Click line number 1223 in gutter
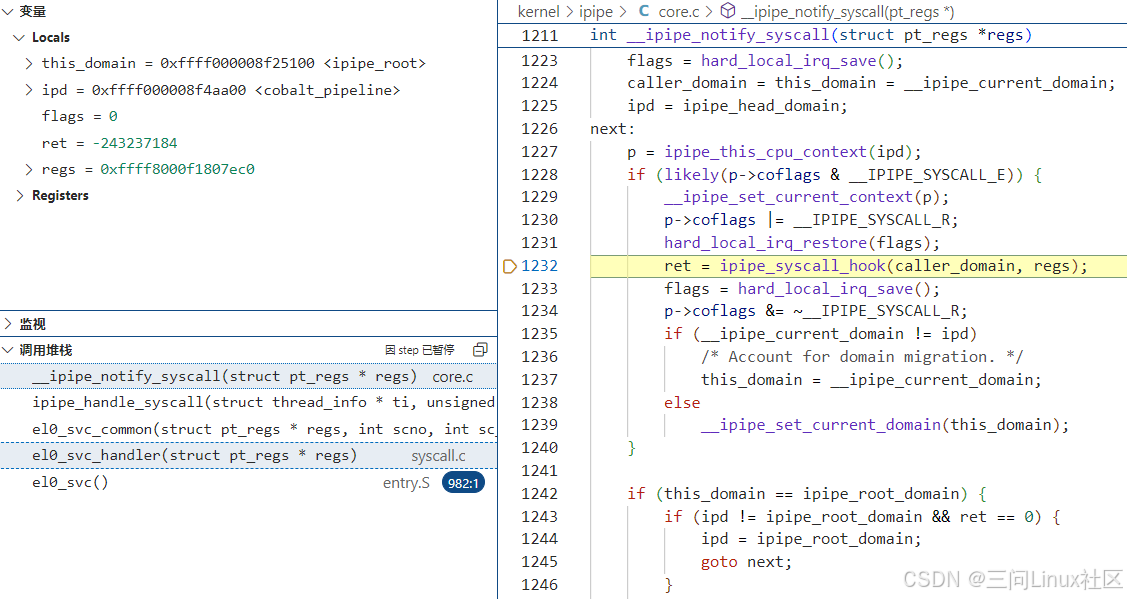Screen dimensions: 1127x599 [x=540, y=61]
